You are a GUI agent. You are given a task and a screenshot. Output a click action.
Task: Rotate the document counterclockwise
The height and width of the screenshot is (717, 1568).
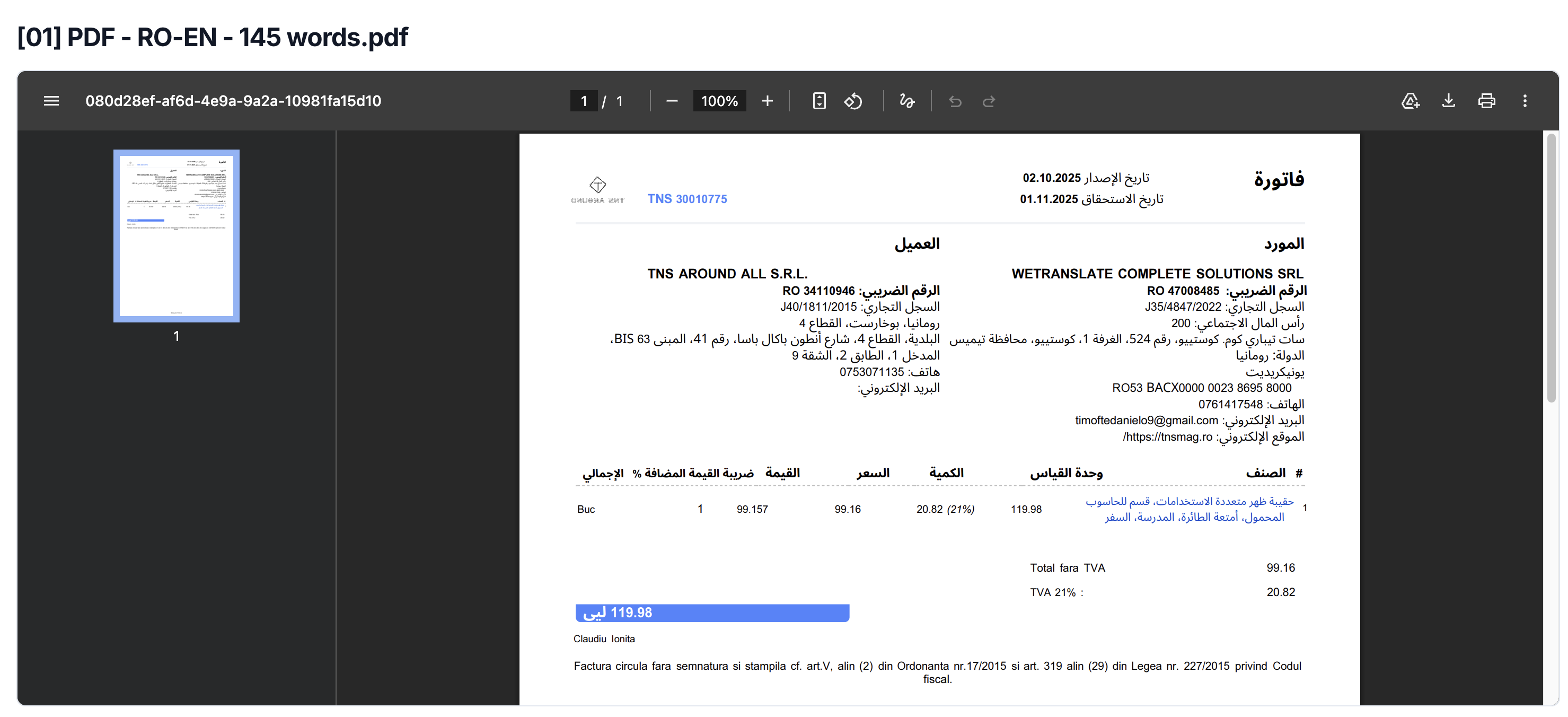tap(853, 101)
